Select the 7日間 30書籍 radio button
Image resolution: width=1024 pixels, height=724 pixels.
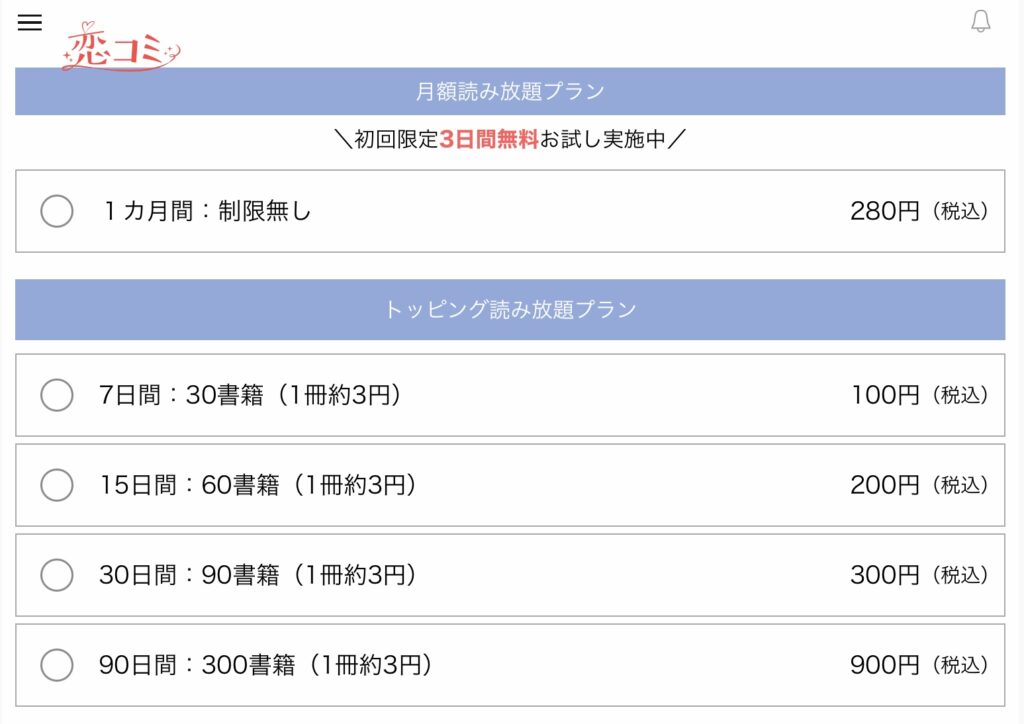[x=57, y=395]
